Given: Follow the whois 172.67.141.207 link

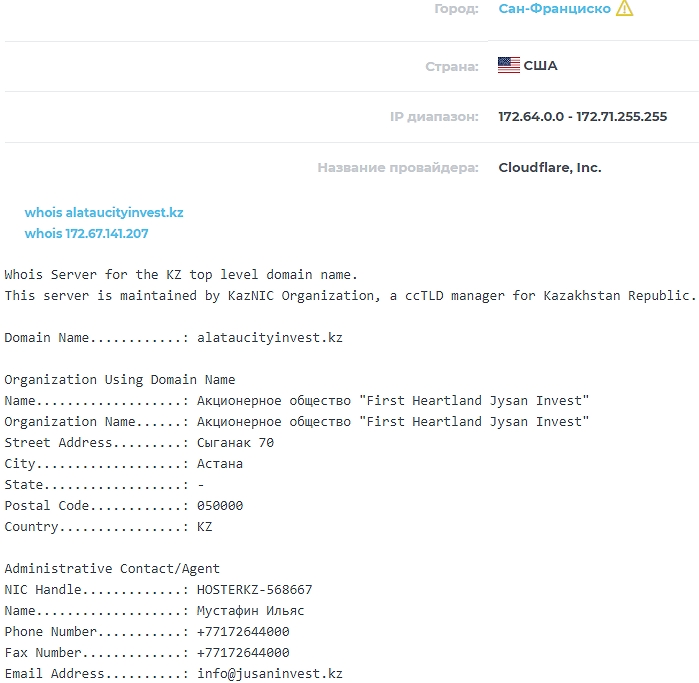Looking at the screenshot, I should (x=86, y=234).
